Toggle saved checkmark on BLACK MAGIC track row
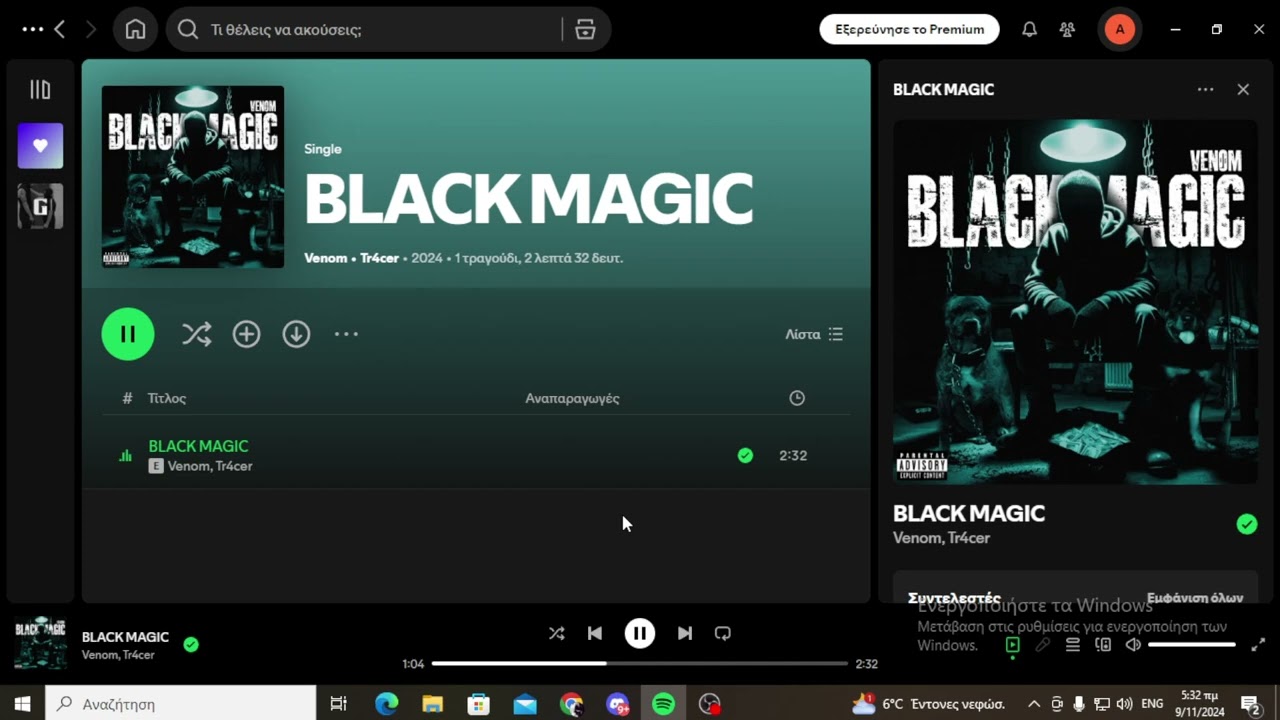This screenshot has width=1280, height=720. pos(745,455)
